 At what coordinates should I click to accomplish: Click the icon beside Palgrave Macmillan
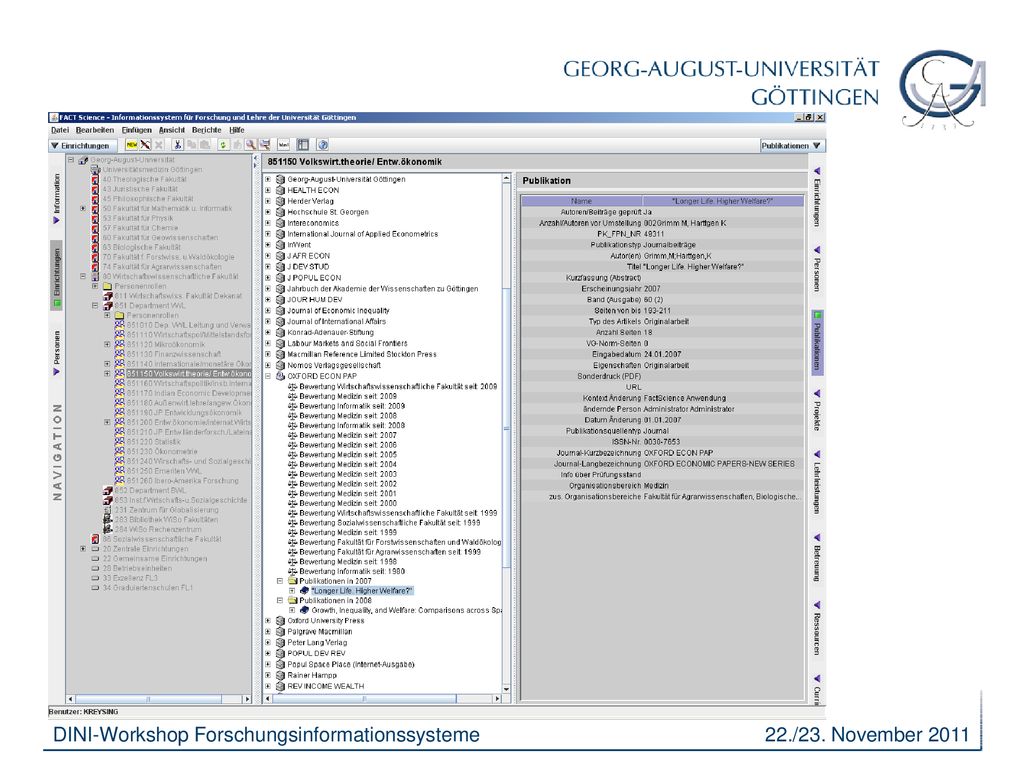[x=280, y=632]
